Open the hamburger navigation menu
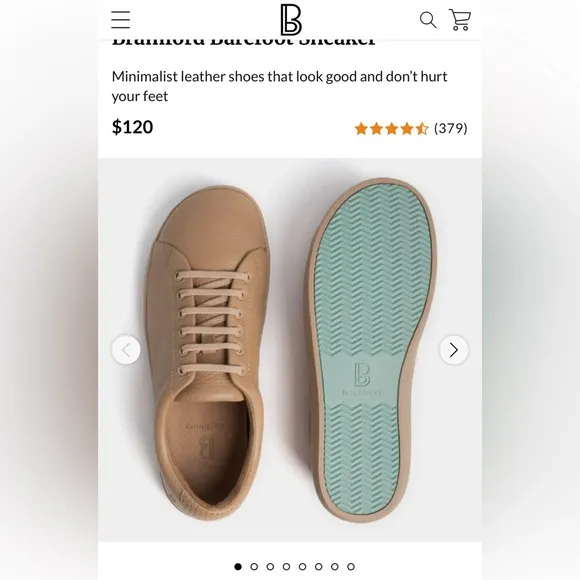The height and width of the screenshot is (580, 580). click(121, 20)
